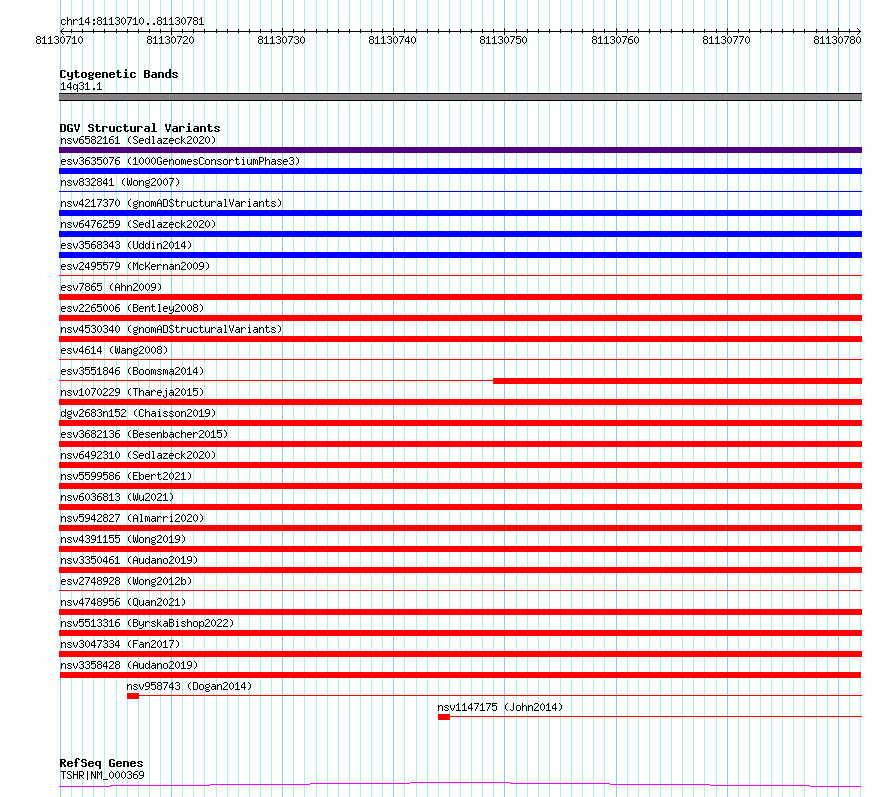The width and height of the screenshot is (890, 797).
Task: Click ruler position 81130750
Action: (503, 40)
